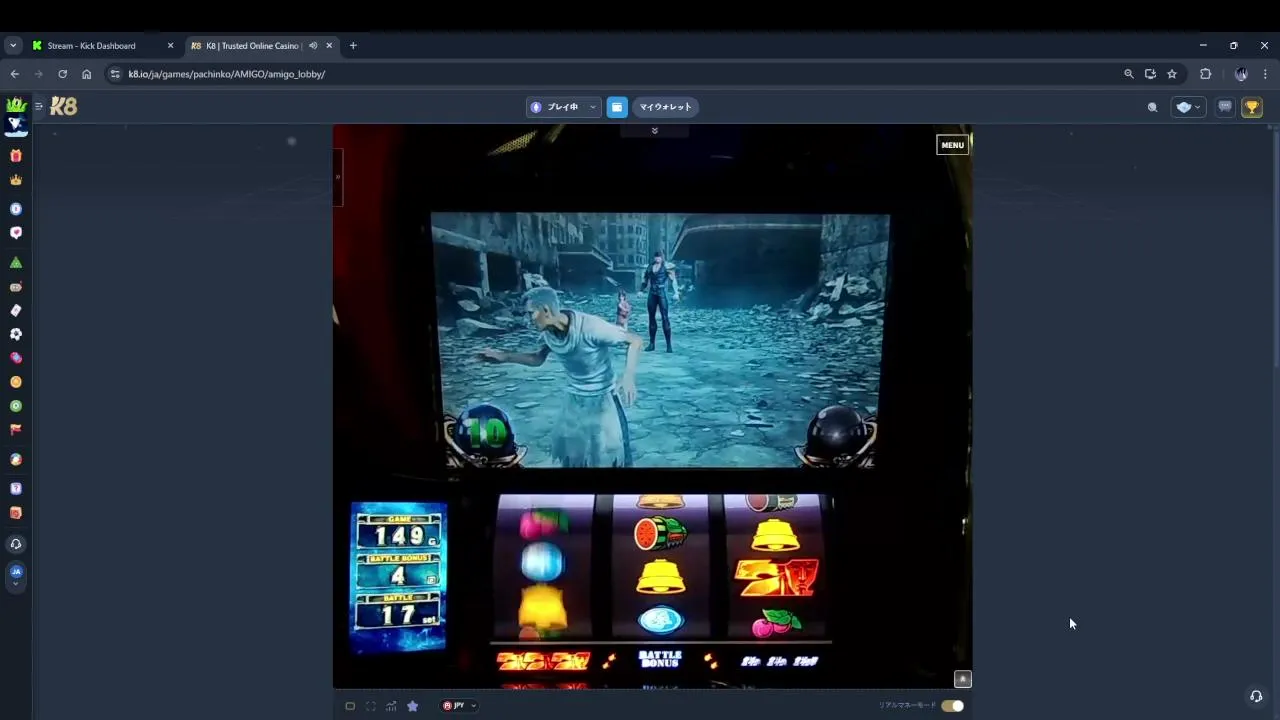Screen dimensions: 1280x720
Task: Mute the K8 tab audio icon
Action: click(x=313, y=46)
